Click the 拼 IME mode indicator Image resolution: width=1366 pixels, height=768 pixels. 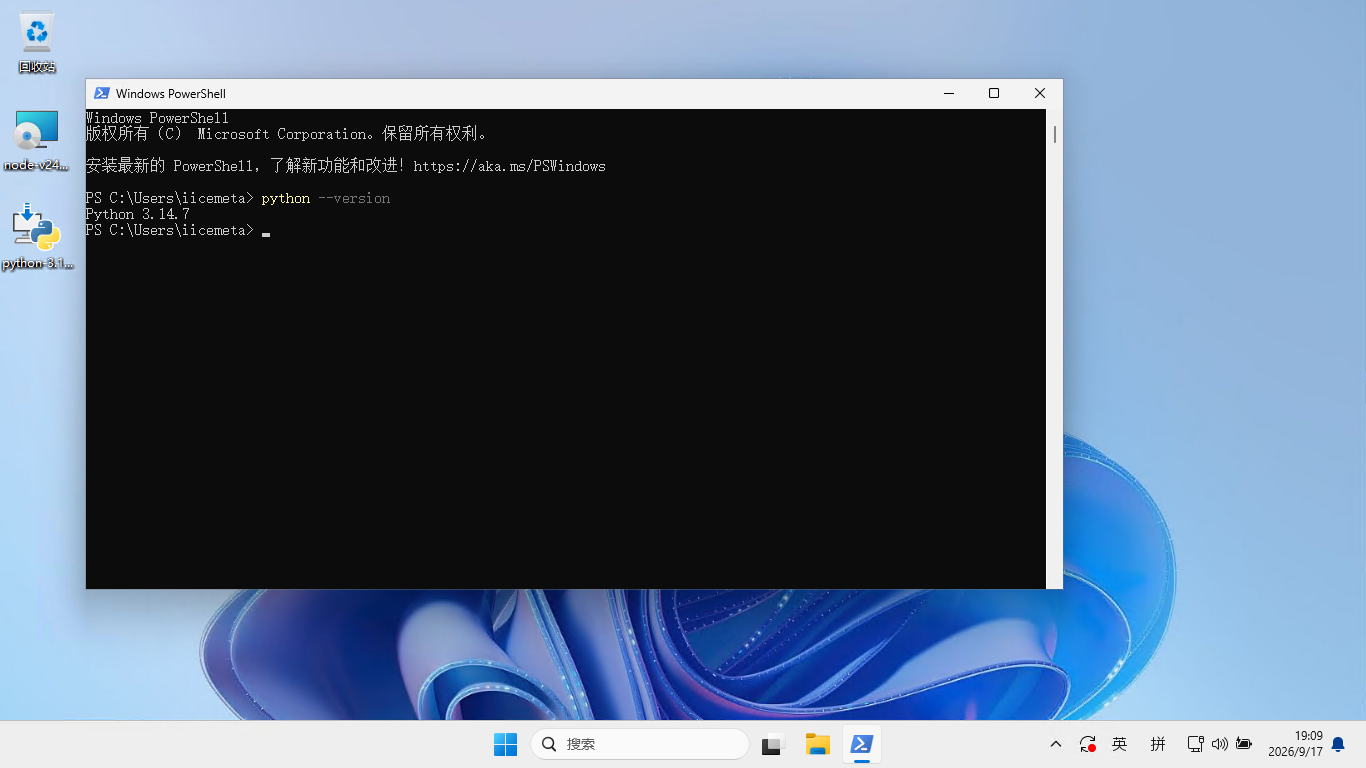(x=1158, y=744)
